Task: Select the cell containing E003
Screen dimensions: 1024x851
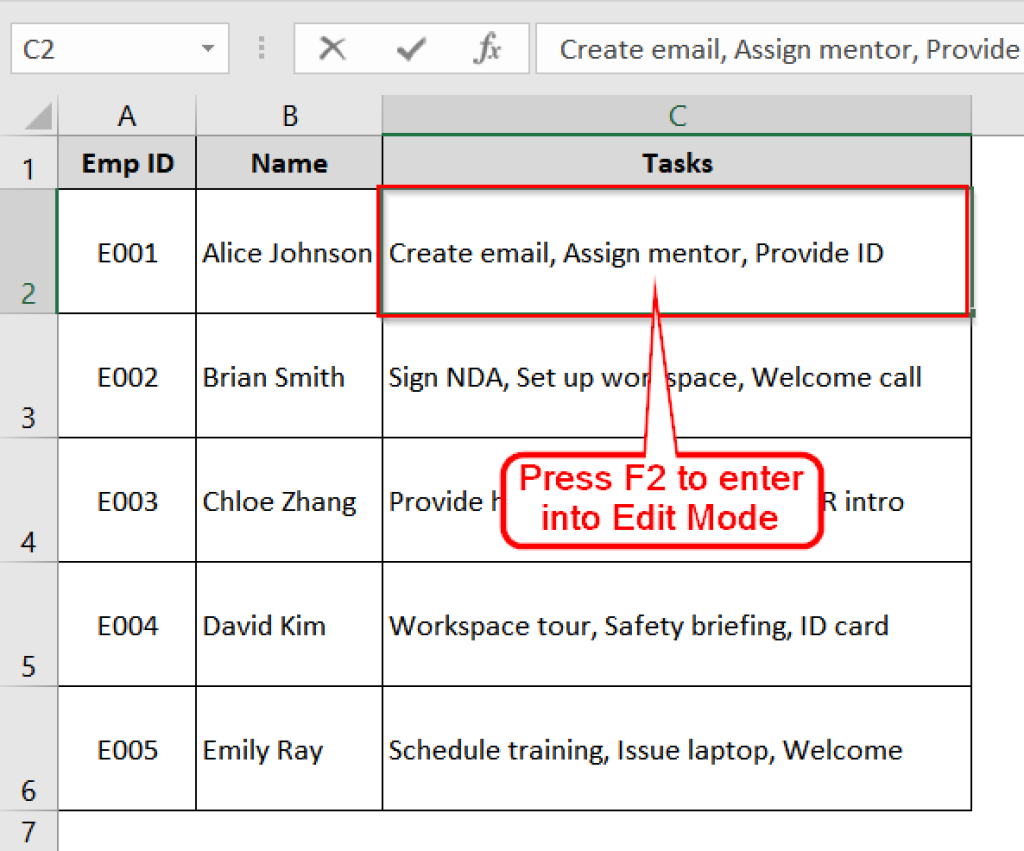Action: [126, 502]
